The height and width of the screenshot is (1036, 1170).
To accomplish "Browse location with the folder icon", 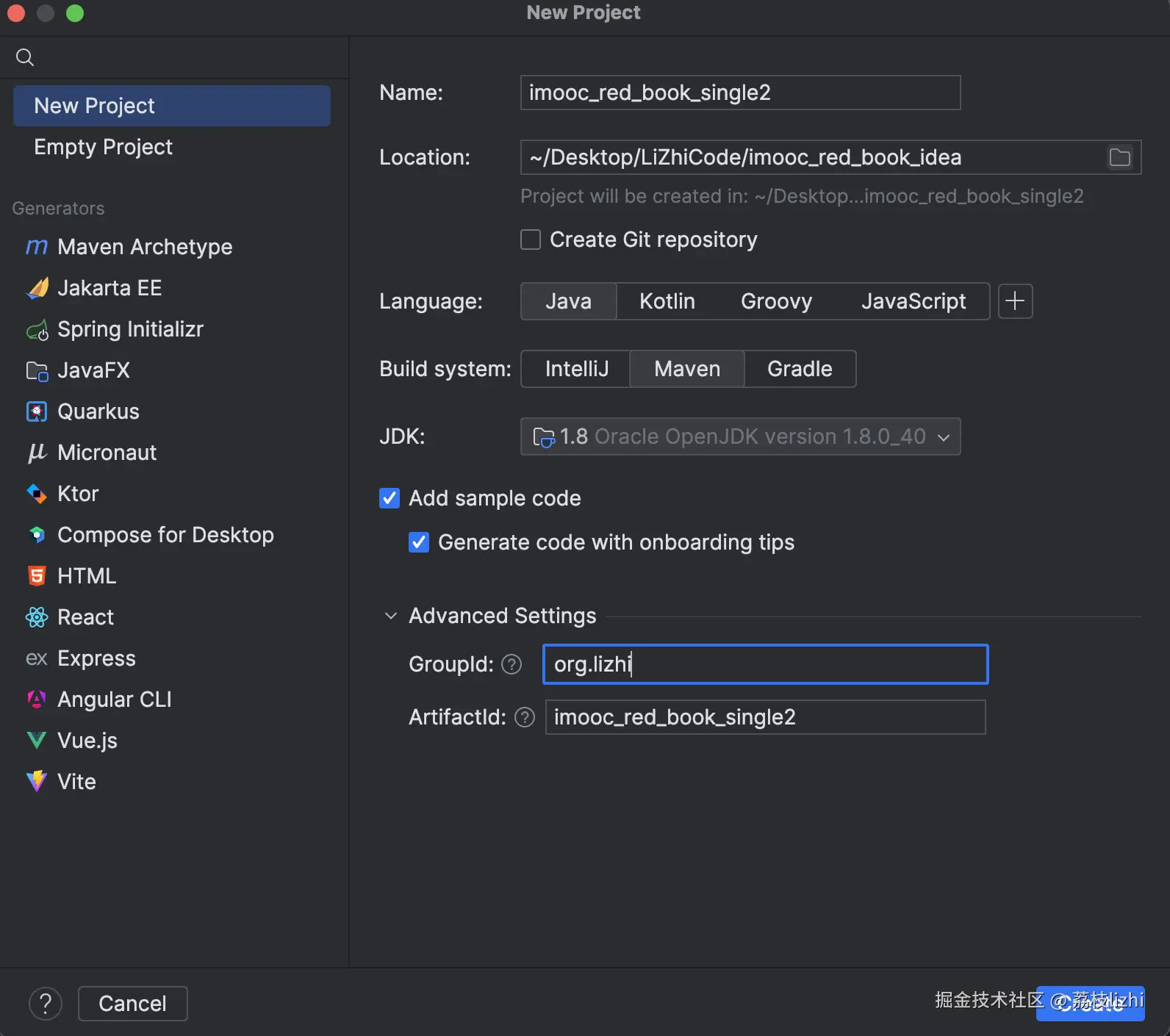I will 1119,157.
